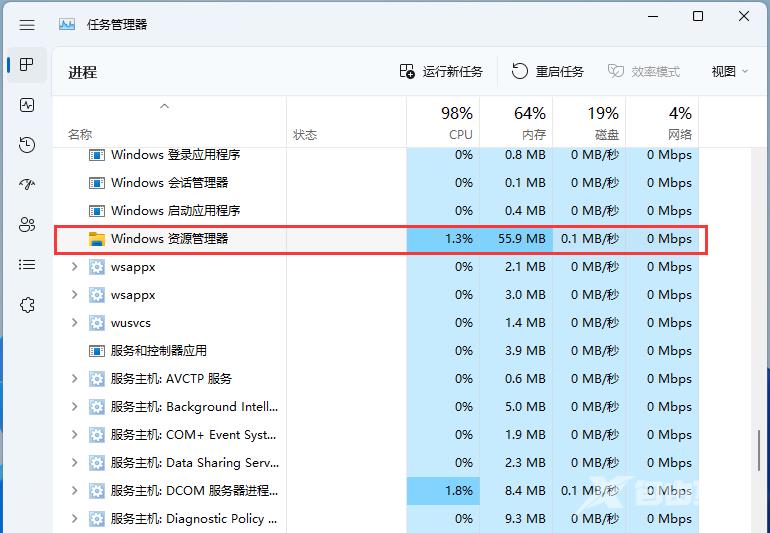The image size is (770, 533).
Task: Select the wusvcs row name
Action: click(131, 323)
